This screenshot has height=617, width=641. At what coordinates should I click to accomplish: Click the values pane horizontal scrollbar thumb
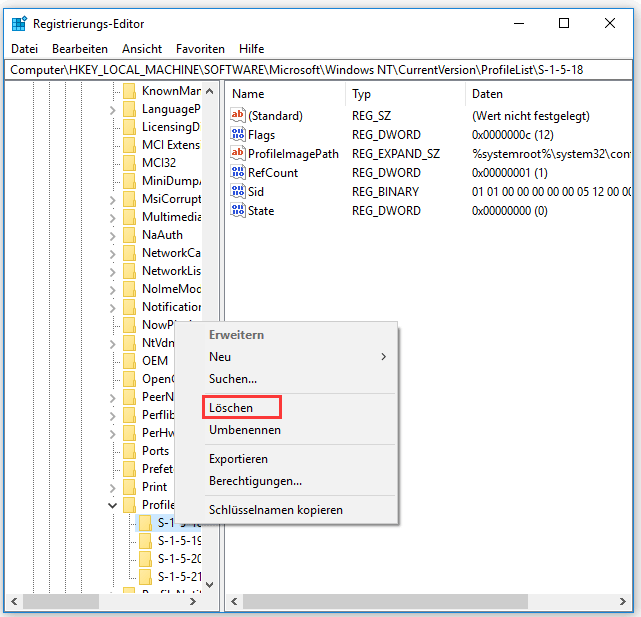click(x=385, y=601)
